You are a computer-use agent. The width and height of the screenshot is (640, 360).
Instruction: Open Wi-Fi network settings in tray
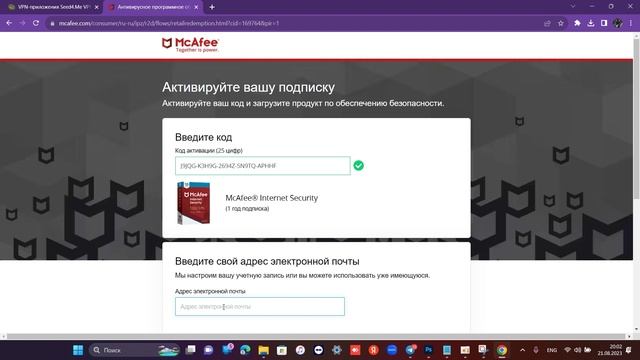coord(567,350)
